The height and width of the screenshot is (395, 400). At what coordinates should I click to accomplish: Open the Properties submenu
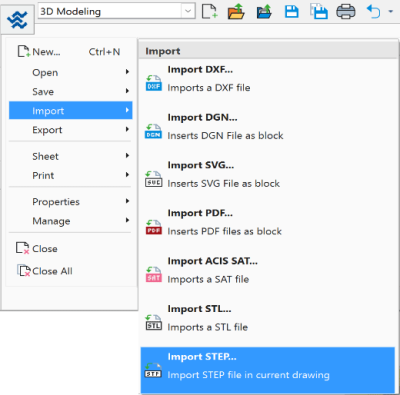point(70,202)
